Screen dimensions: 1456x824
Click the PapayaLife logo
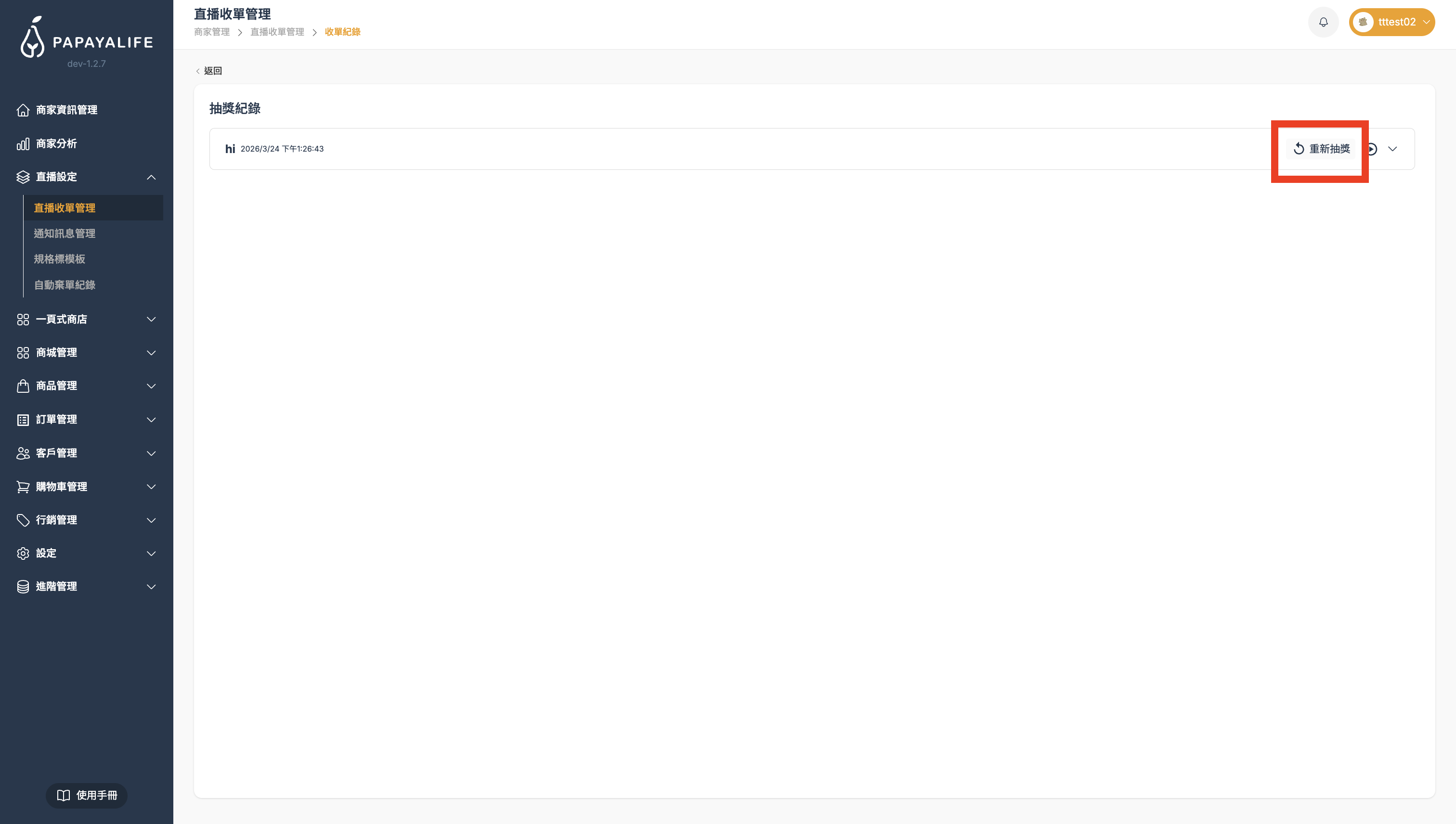pyautogui.click(x=86, y=39)
